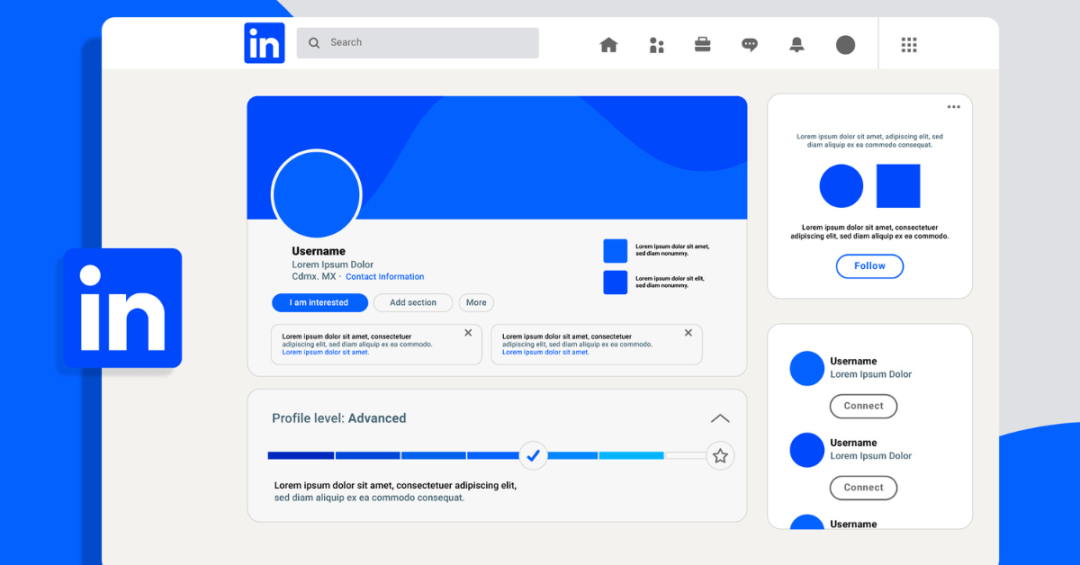Image resolution: width=1080 pixels, height=565 pixels.
Task: Click the I am interested button
Action: (x=319, y=303)
